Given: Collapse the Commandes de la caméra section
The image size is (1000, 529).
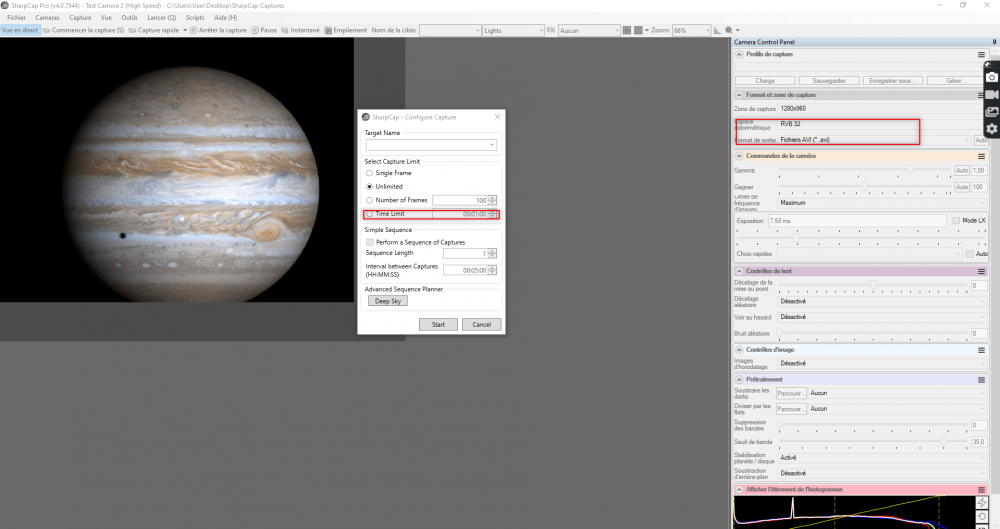Looking at the screenshot, I should [739, 156].
